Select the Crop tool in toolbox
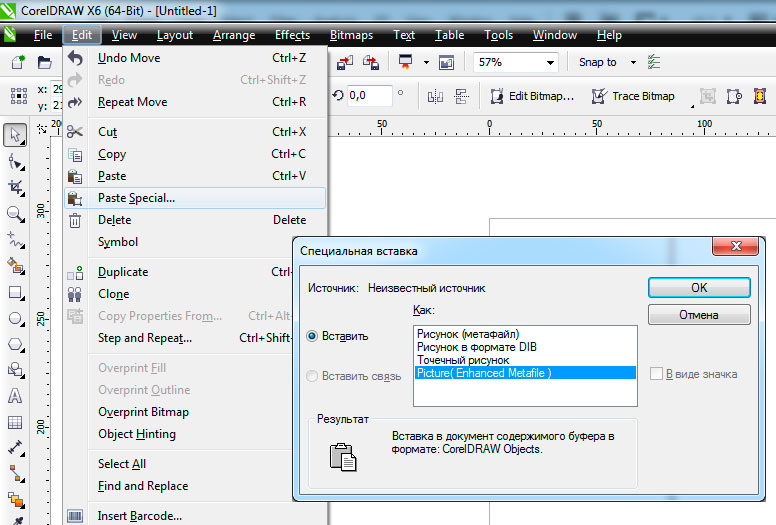Image resolution: width=776 pixels, height=525 pixels. point(16,188)
